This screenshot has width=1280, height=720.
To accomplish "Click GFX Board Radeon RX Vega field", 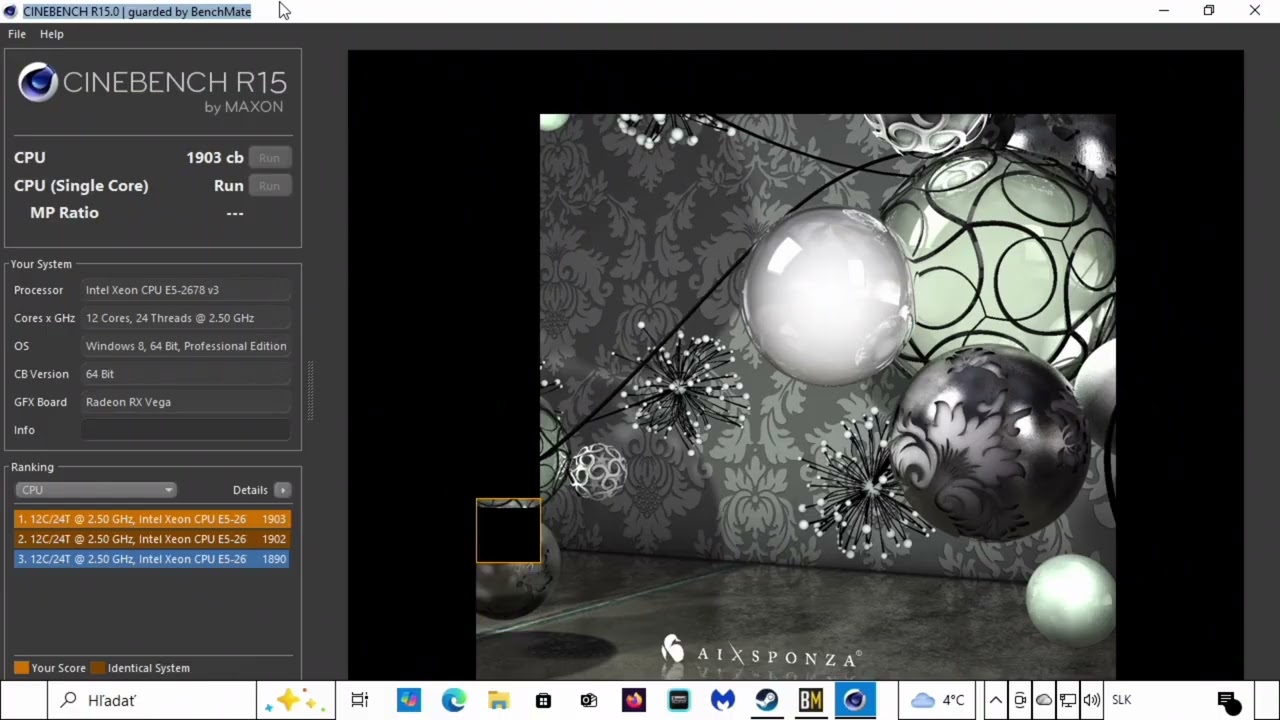I will pyautogui.click(x=186, y=402).
